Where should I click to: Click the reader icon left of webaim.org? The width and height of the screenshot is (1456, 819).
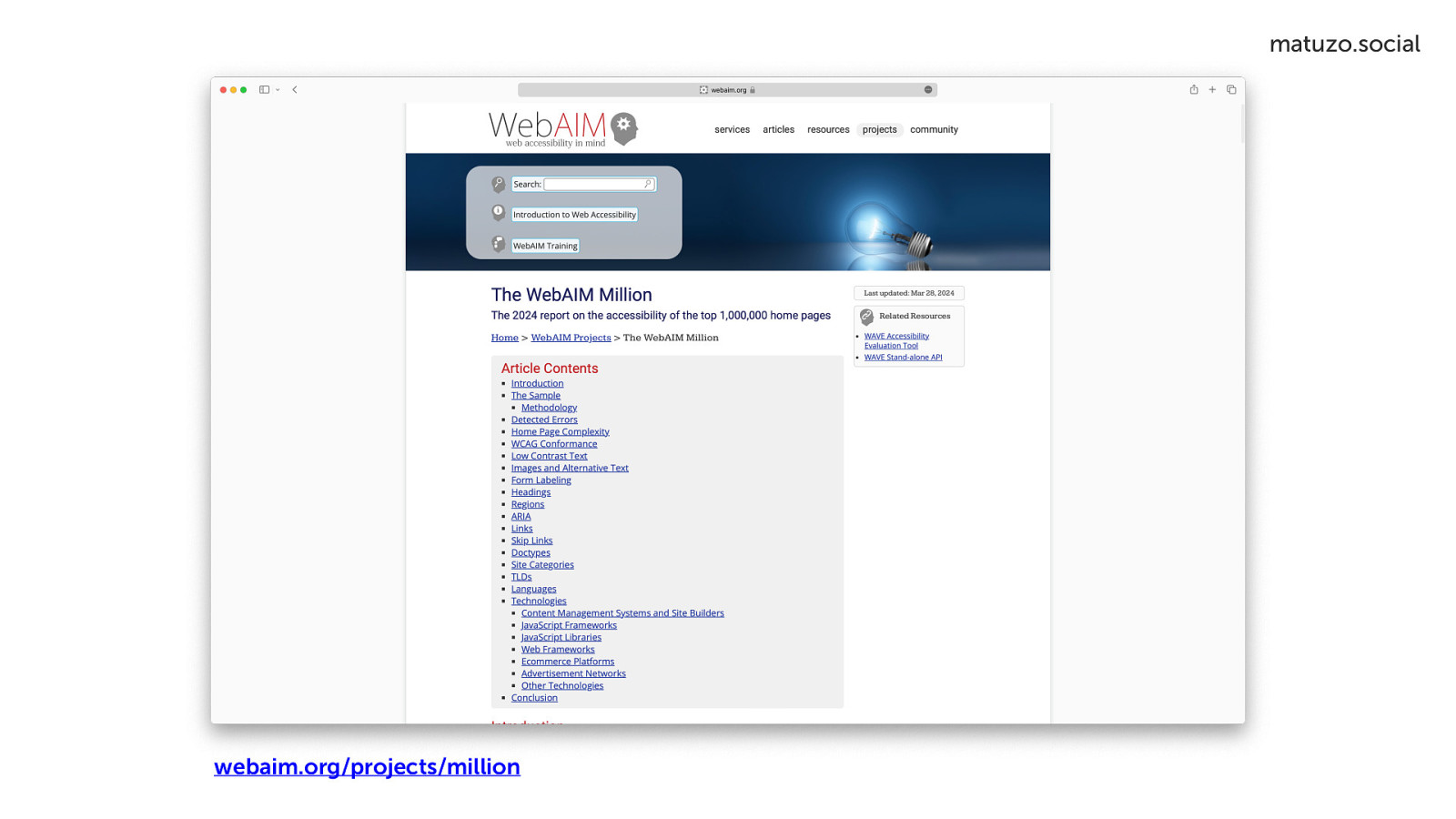pyautogui.click(x=703, y=89)
